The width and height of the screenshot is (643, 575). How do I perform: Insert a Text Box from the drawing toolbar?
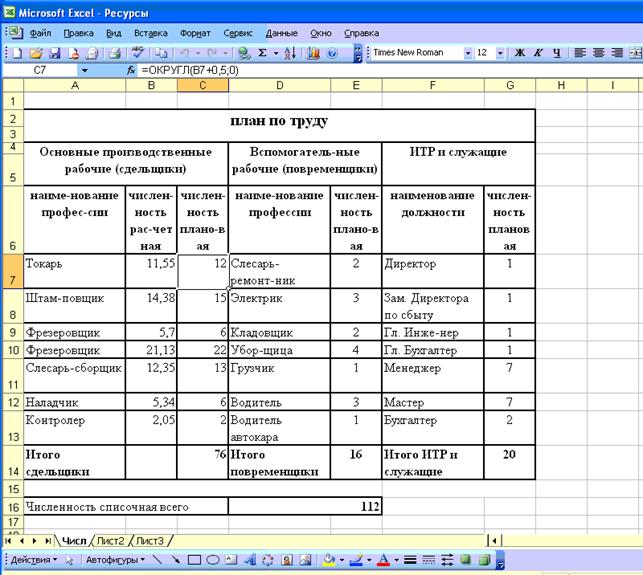[x=231, y=559]
